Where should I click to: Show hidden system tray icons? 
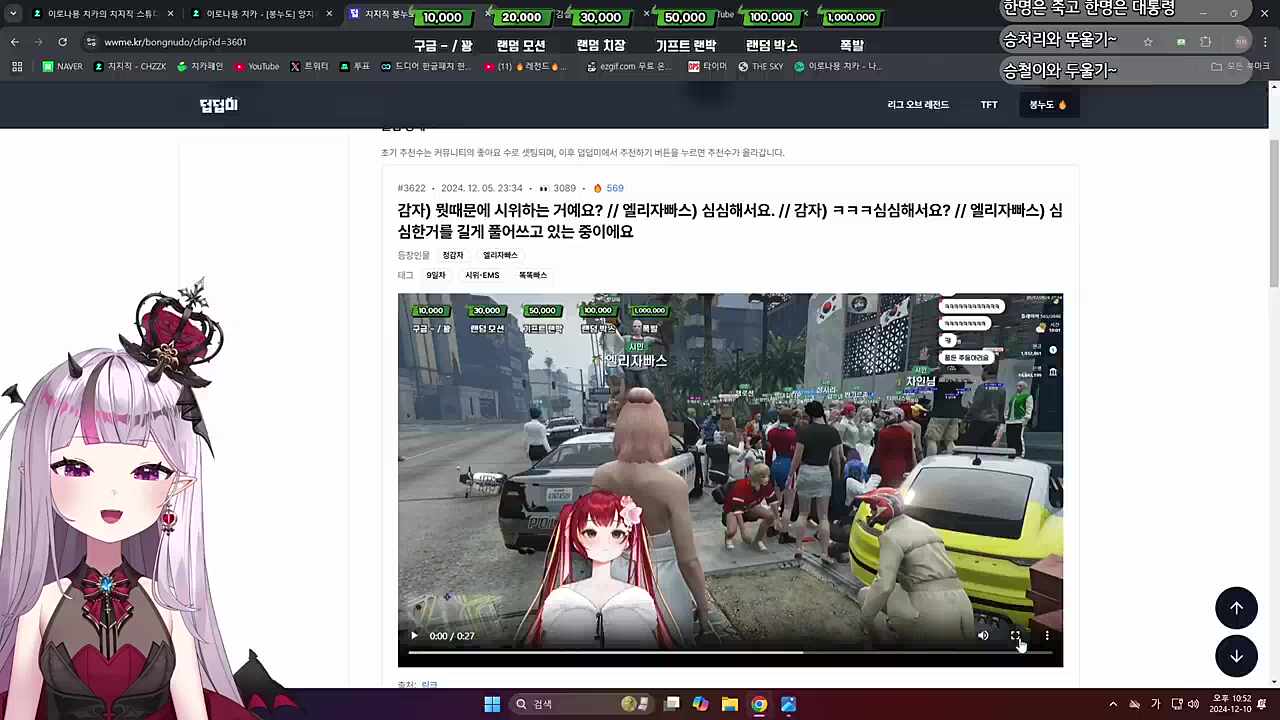[1113, 704]
